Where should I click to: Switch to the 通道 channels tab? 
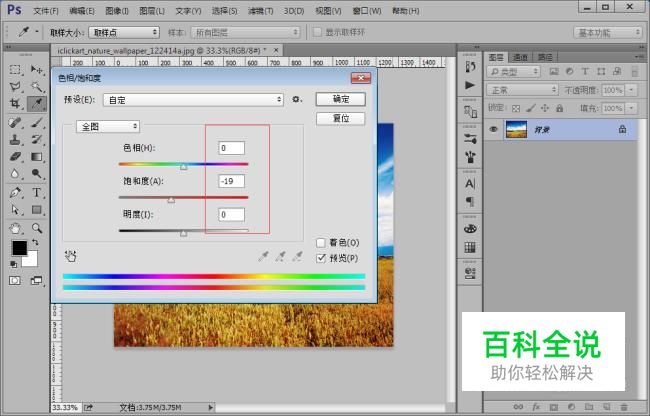coord(521,57)
